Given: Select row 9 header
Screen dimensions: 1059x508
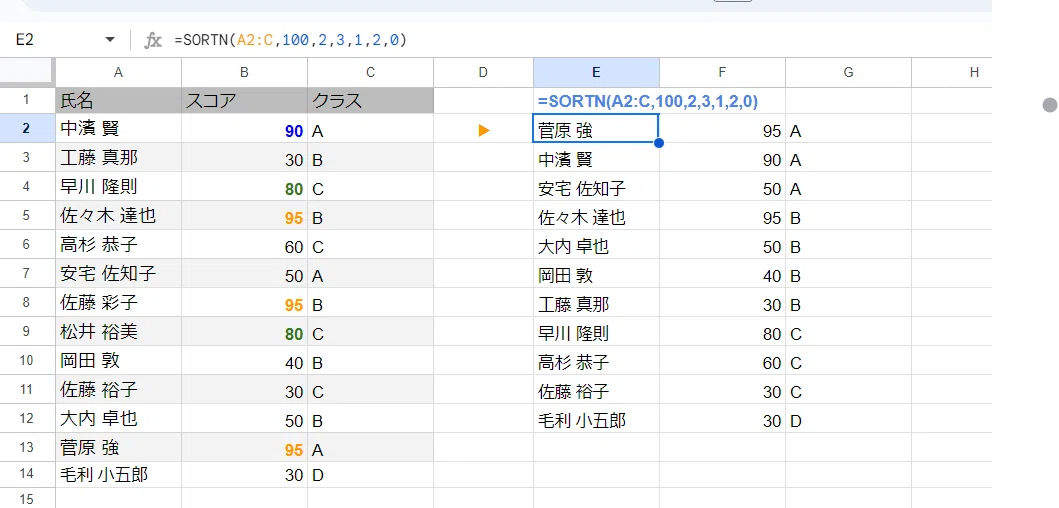Looking at the screenshot, I should point(28,332).
